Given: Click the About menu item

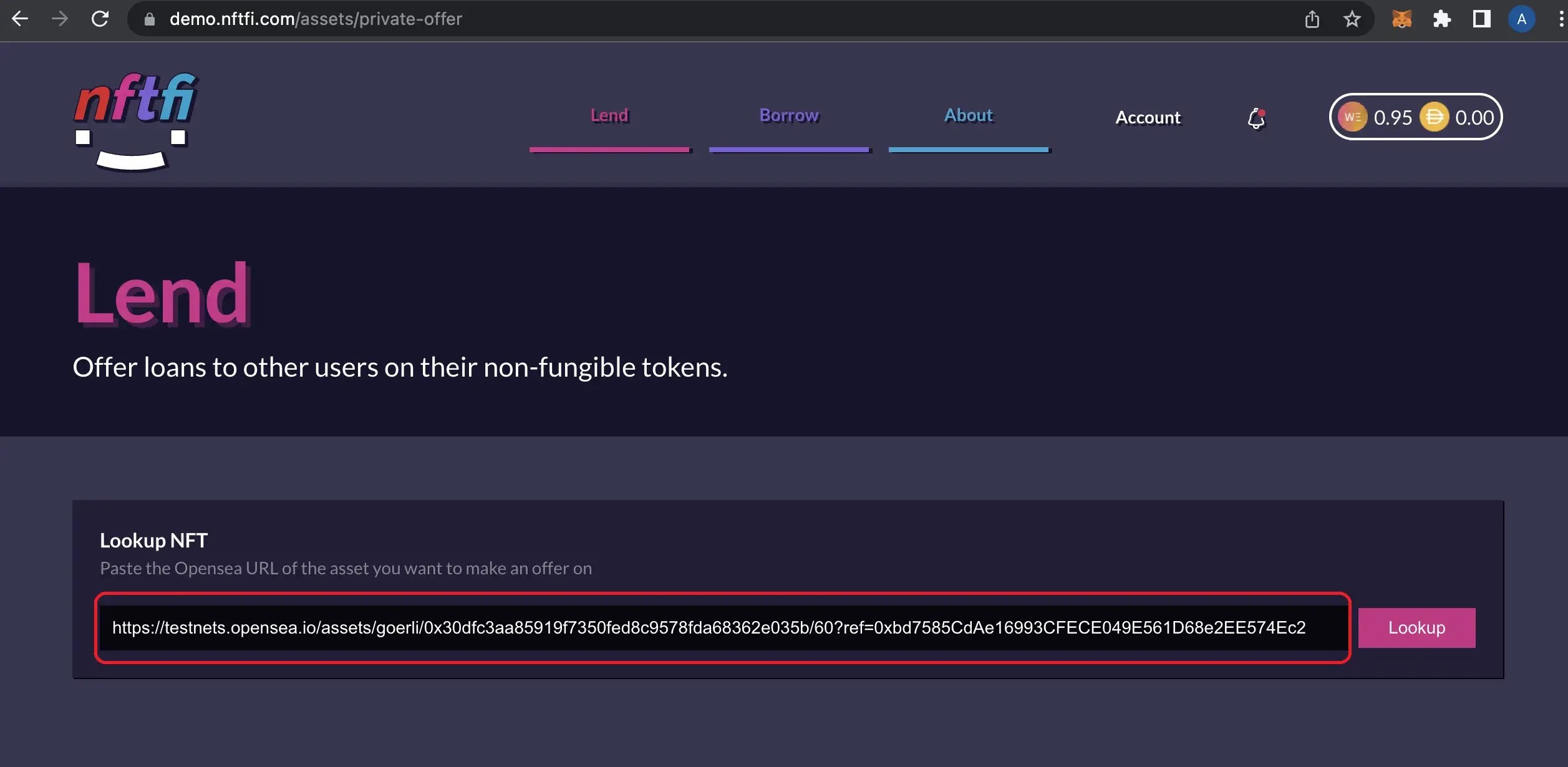Looking at the screenshot, I should click(x=968, y=114).
